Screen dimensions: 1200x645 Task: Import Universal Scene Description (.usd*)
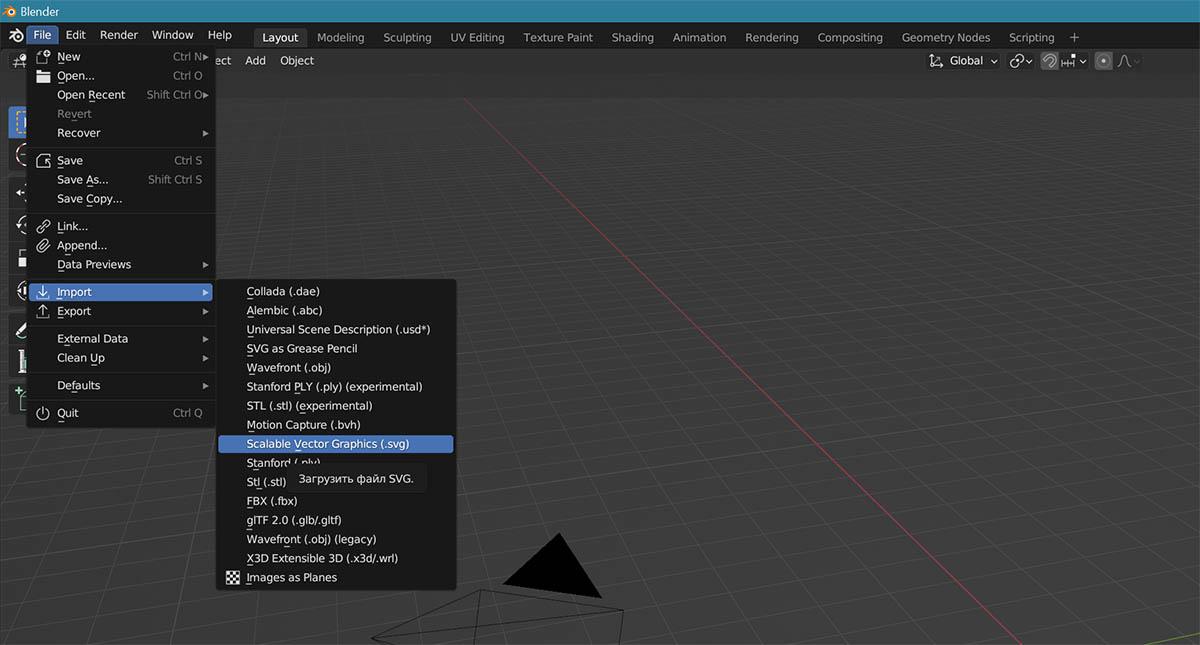coord(336,330)
